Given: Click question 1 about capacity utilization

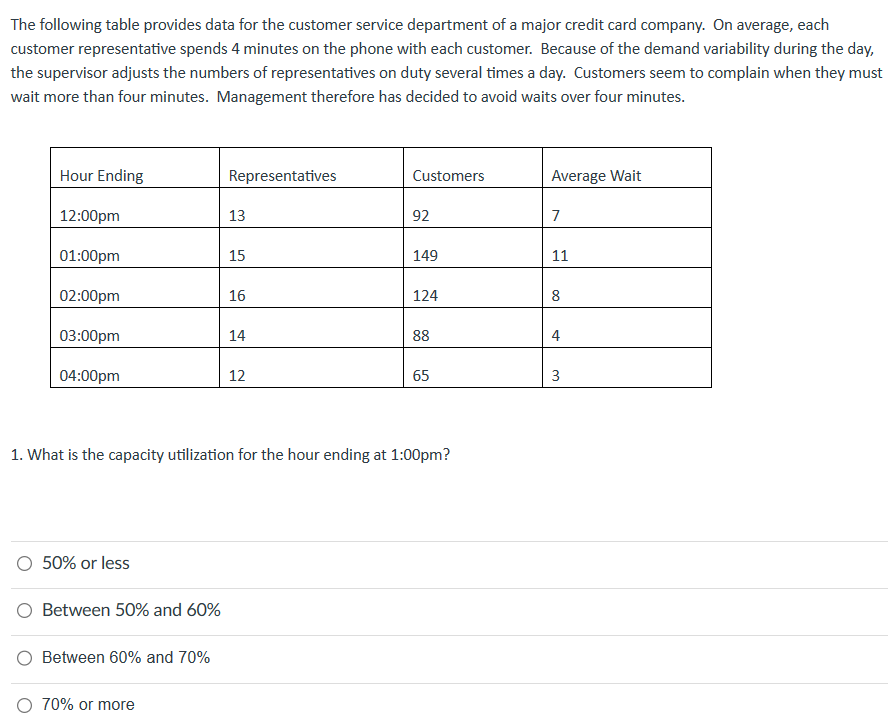Looking at the screenshot, I should pos(229,454).
